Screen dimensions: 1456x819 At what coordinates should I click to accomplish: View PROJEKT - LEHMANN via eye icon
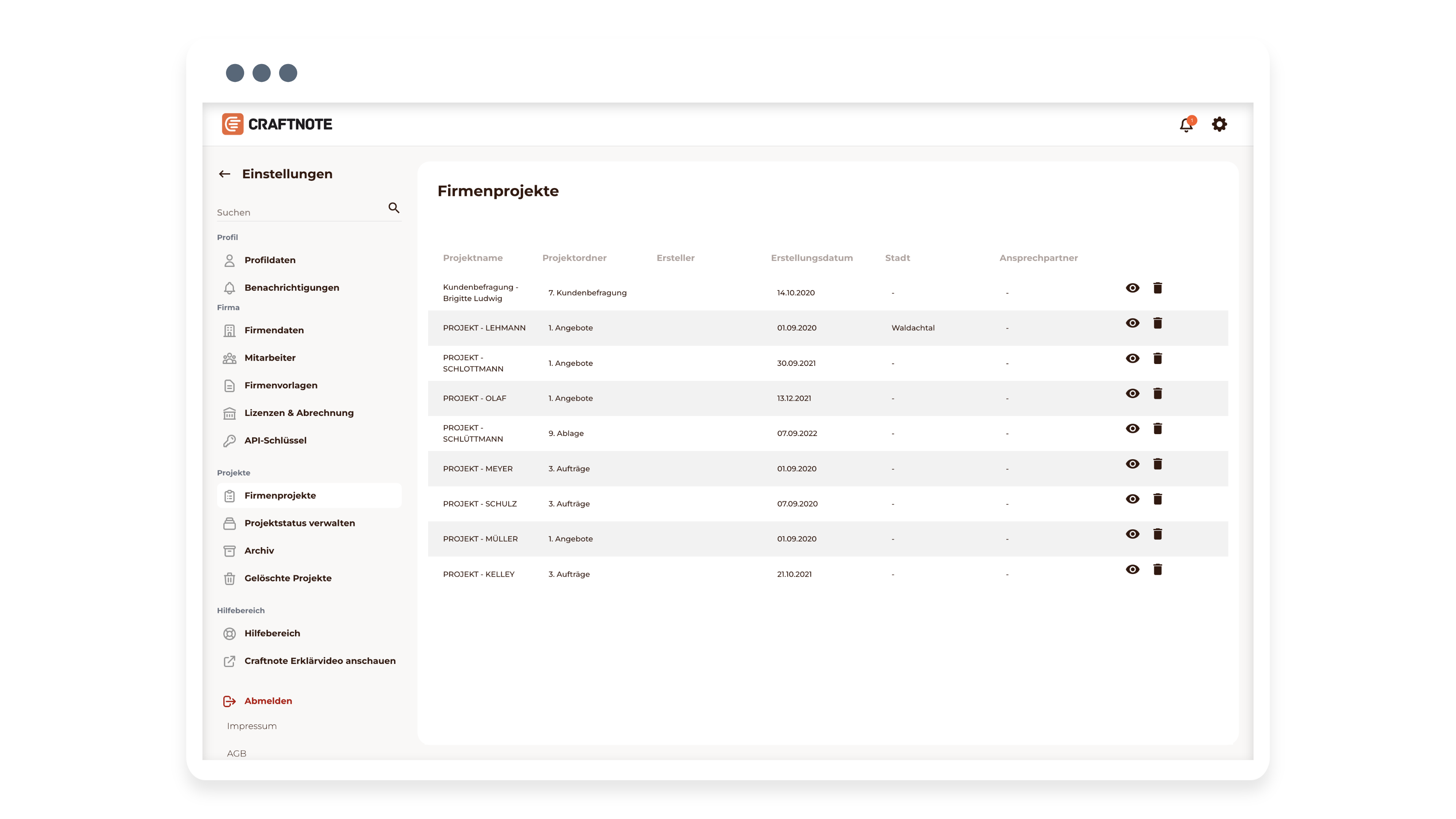(1132, 323)
